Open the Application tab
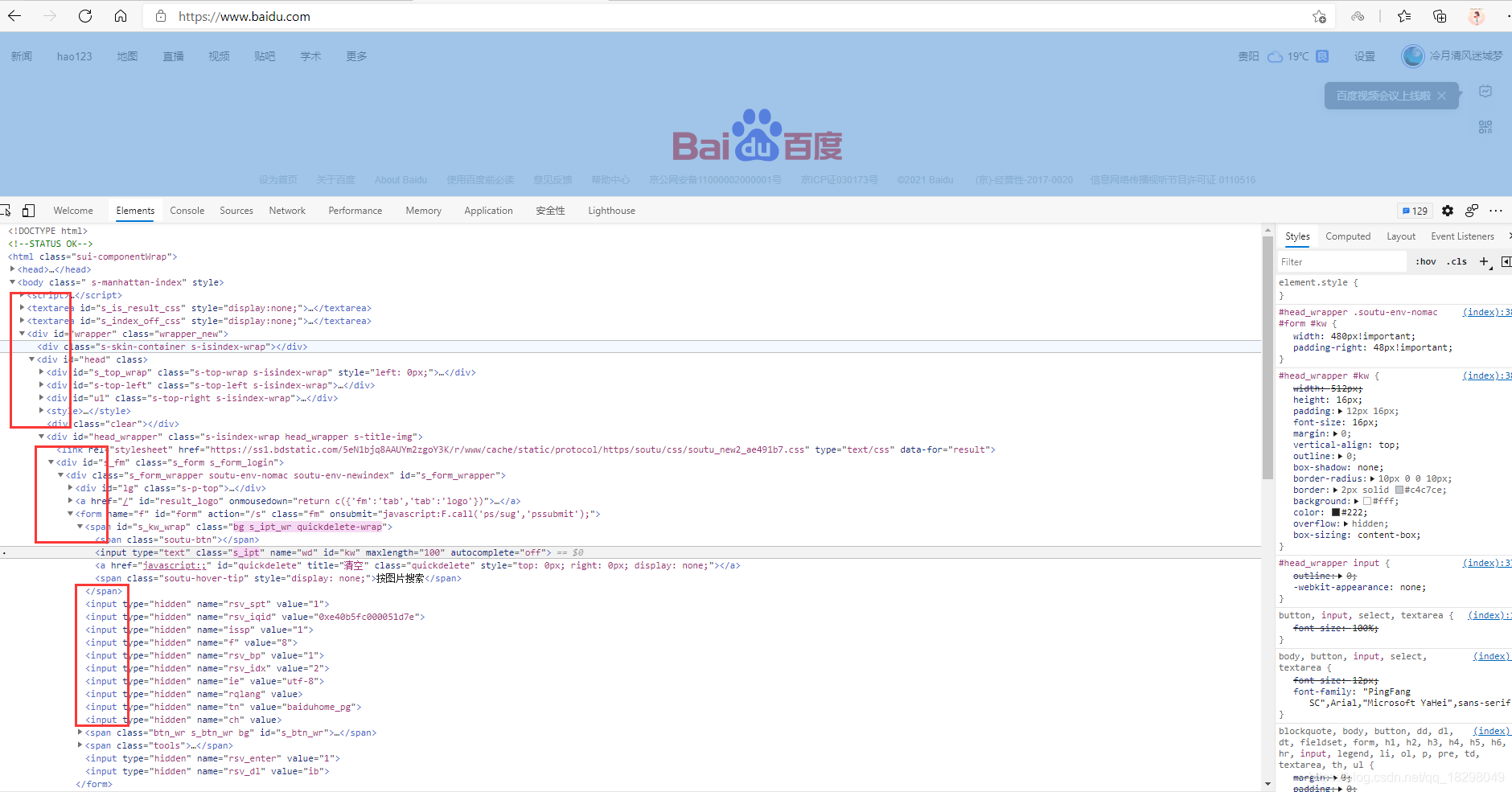Image resolution: width=1512 pixels, height=792 pixels. pos(488,211)
